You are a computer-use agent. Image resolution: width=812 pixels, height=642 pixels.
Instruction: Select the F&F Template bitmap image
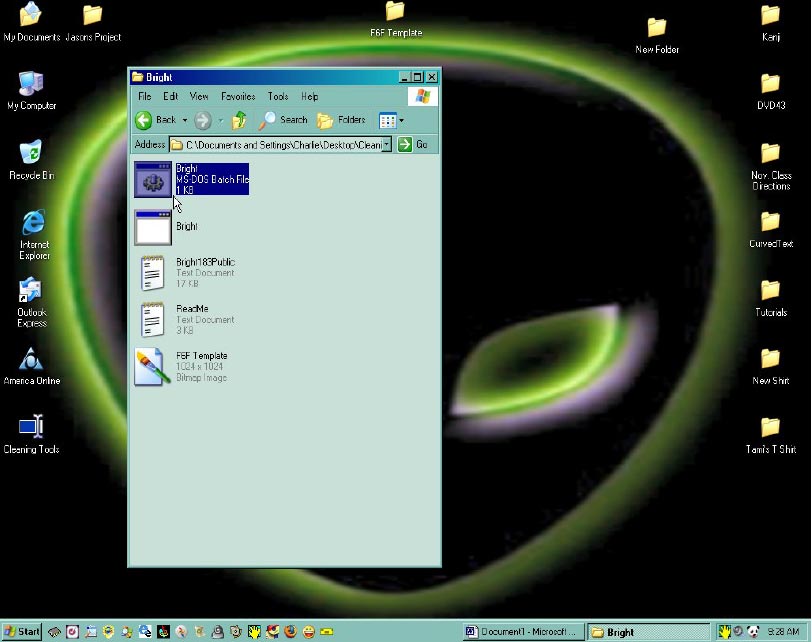point(153,367)
